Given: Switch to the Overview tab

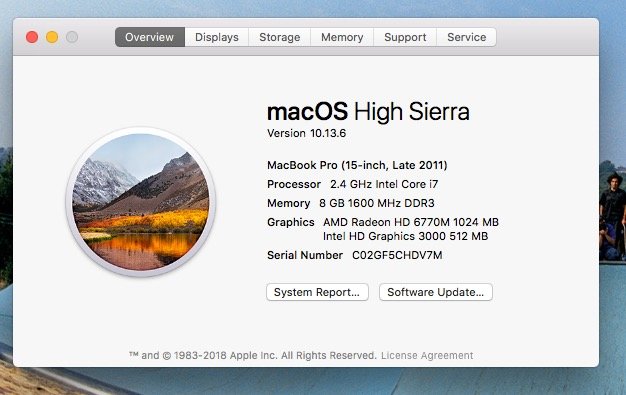Looking at the screenshot, I should click(x=150, y=37).
